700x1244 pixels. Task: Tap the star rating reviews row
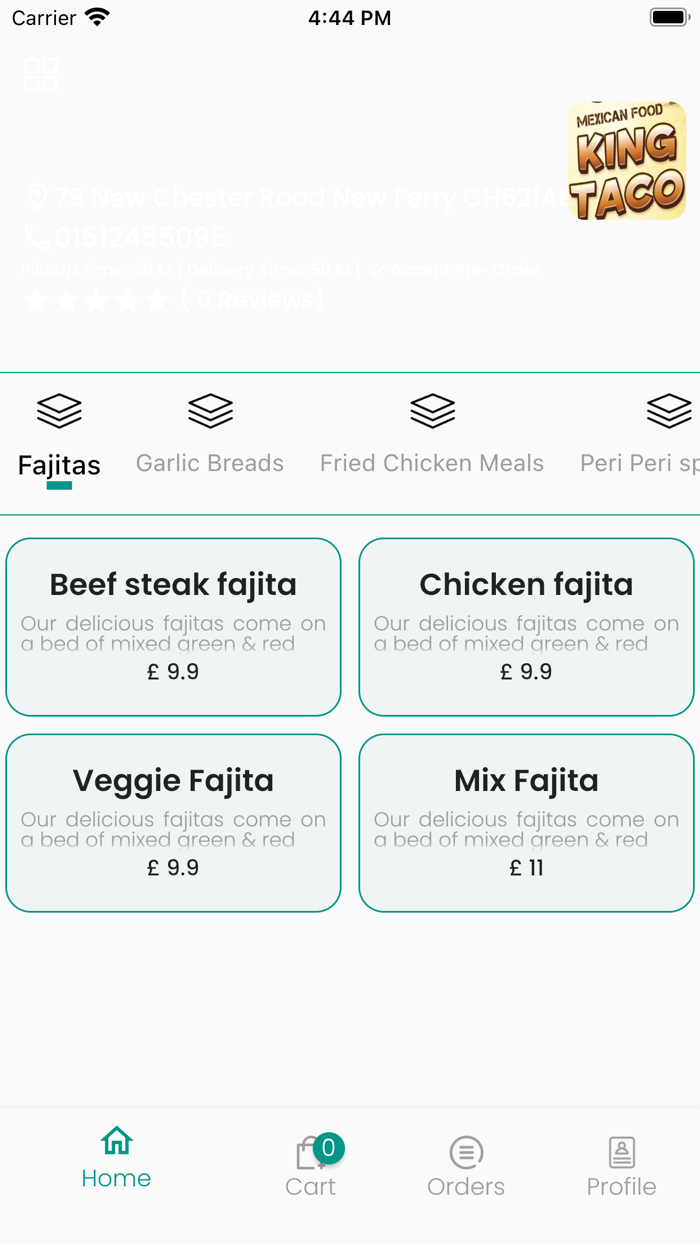click(x=172, y=299)
